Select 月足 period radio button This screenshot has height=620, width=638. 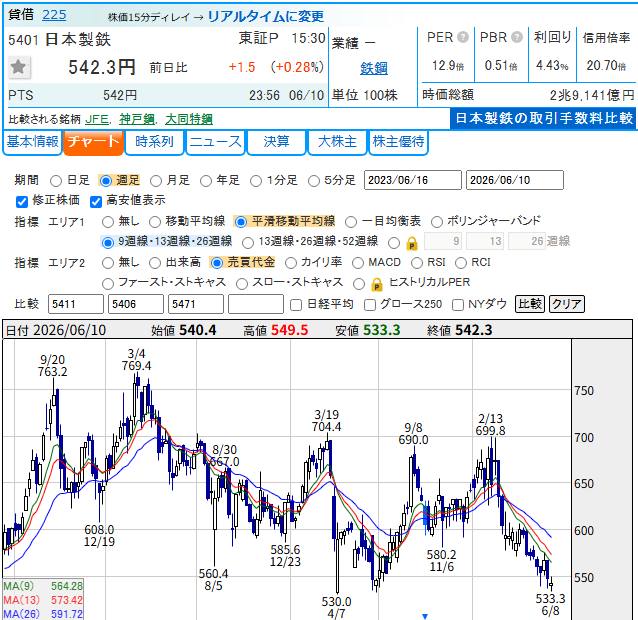click(x=156, y=181)
